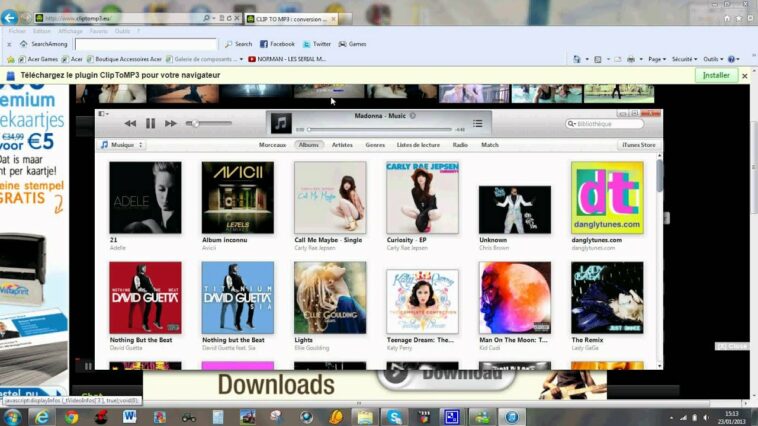This screenshot has width=758, height=426.
Task: Open Adele's 21 album cover
Action: click(x=145, y=197)
